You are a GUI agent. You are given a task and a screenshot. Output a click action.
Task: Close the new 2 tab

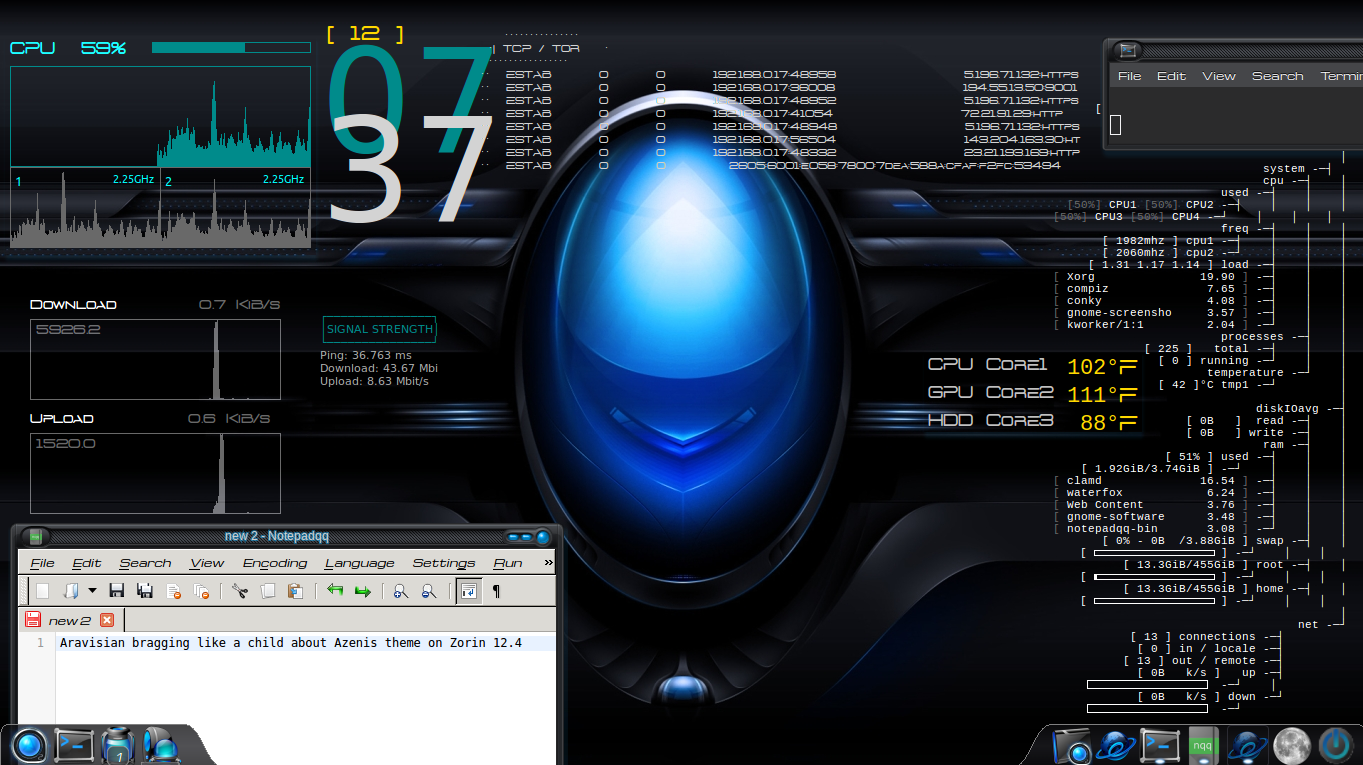(107, 620)
